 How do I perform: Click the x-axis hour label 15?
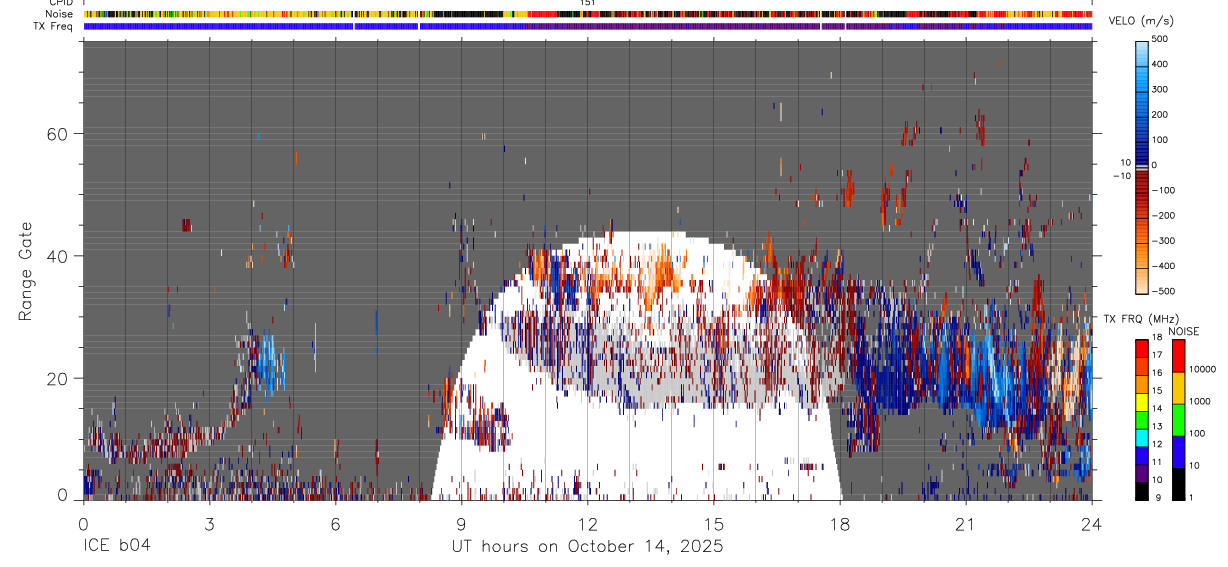coord(714,524)
